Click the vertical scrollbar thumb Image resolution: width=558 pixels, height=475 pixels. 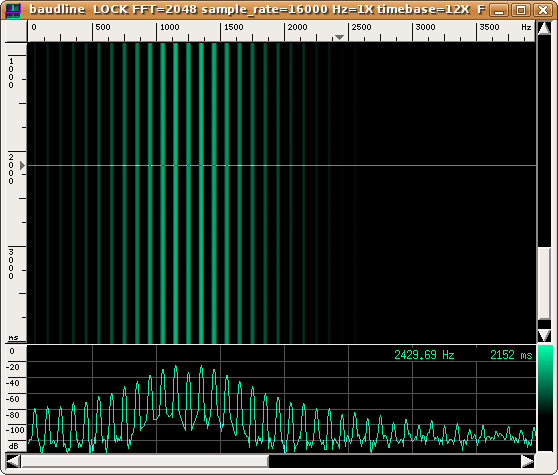pos(544,283)
